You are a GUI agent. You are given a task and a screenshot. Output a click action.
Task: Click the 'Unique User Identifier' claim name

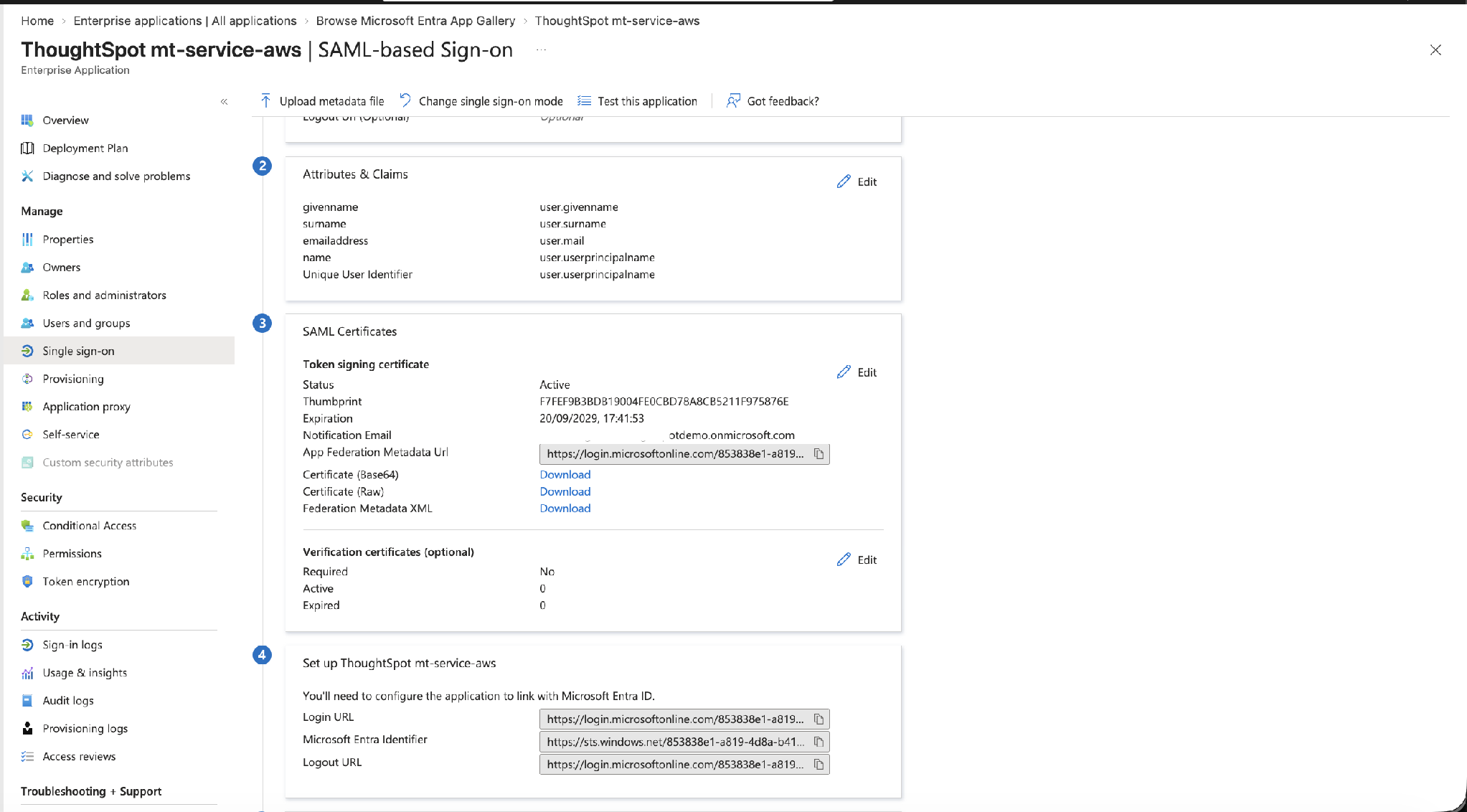(x=357, y=274)
